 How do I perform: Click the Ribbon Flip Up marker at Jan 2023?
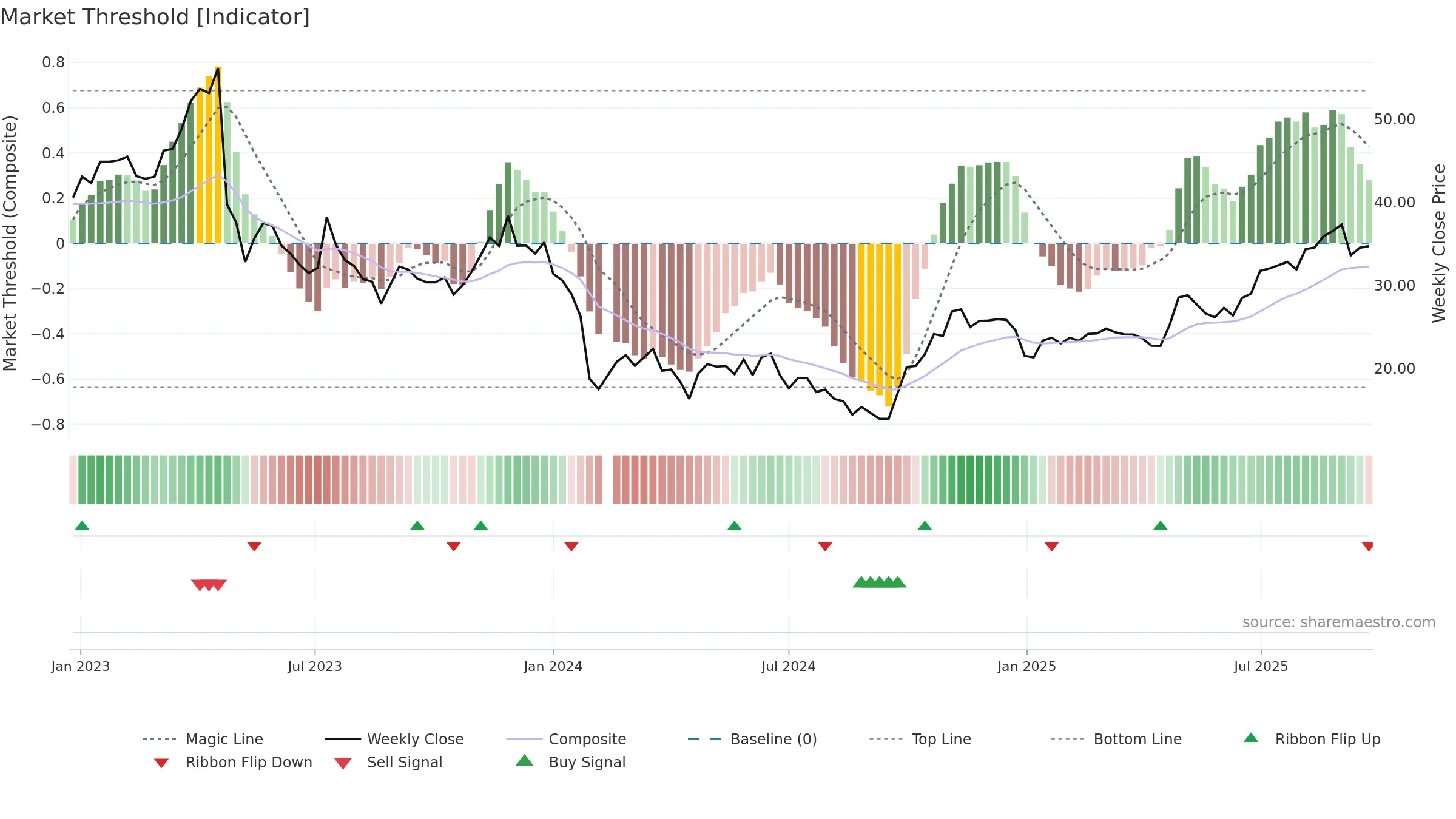(82, 525)
